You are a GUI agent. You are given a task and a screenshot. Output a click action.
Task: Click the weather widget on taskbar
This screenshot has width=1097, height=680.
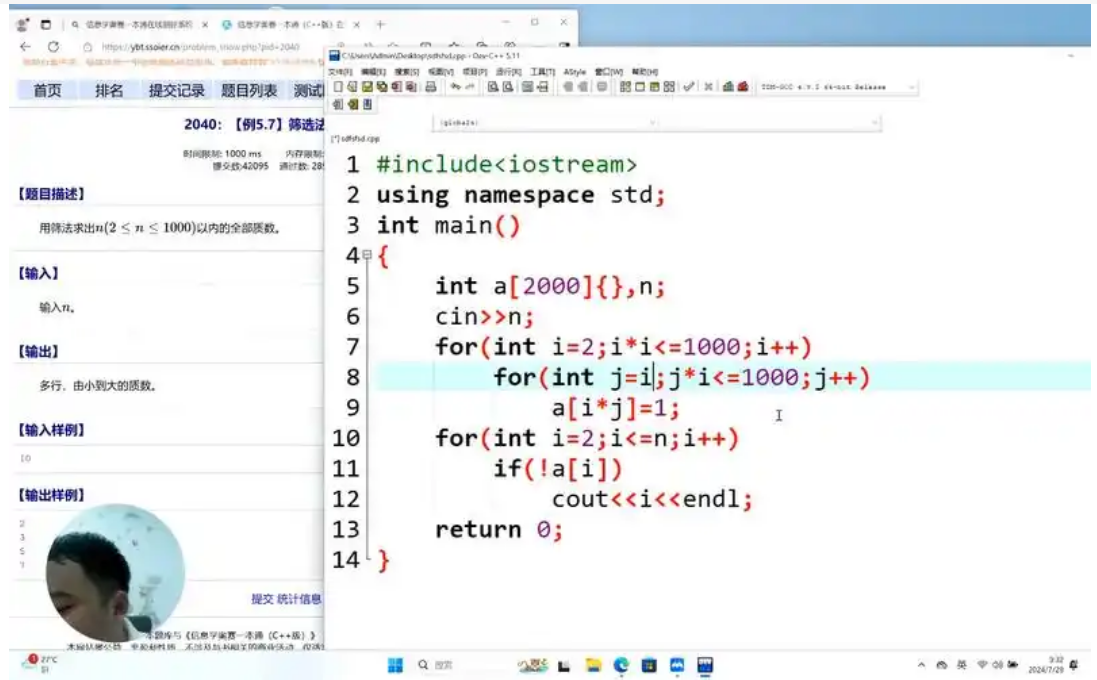[41, 663]
